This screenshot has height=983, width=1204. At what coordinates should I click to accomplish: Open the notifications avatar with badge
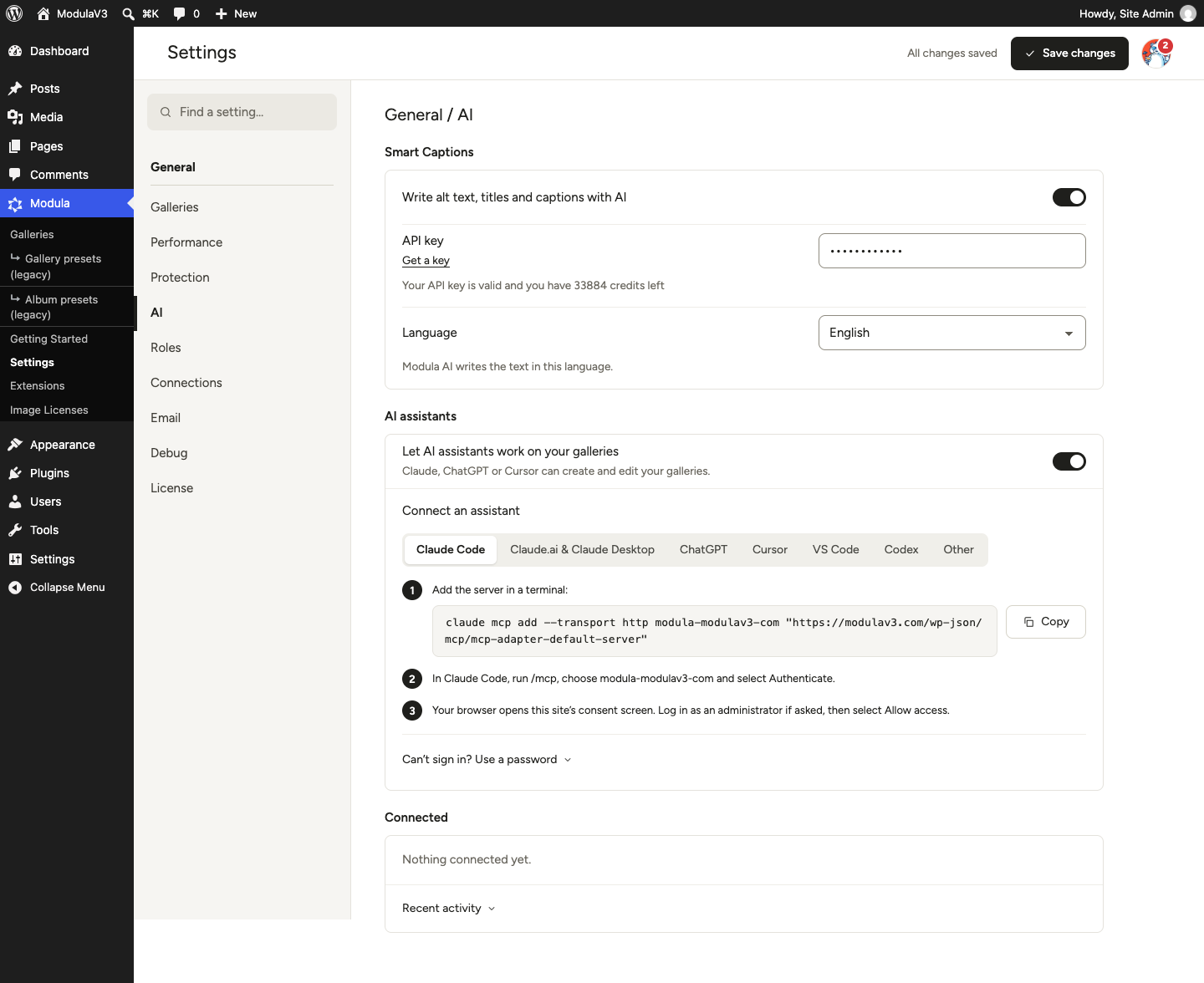click(x=1157, y=53)
